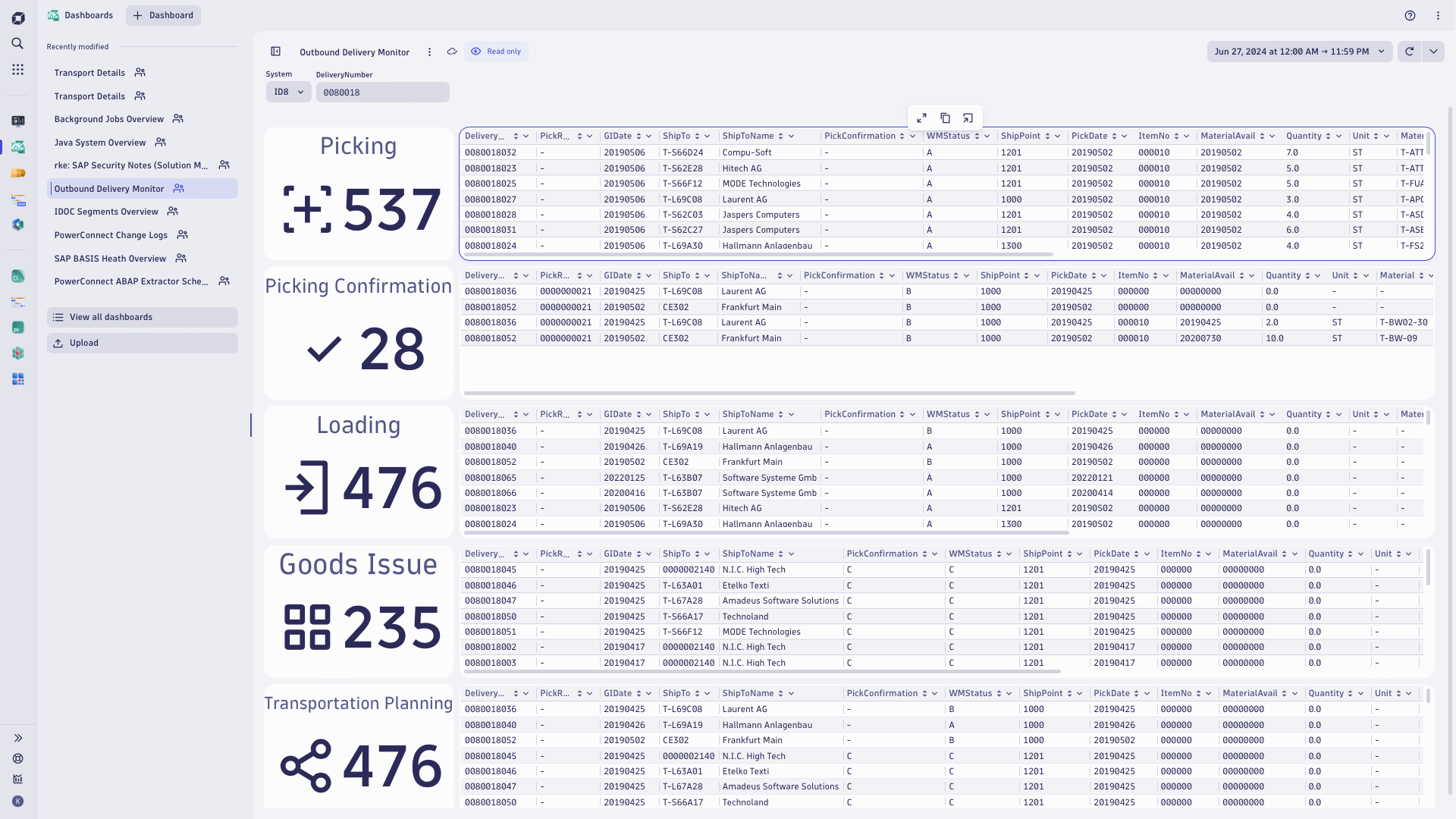This screenshot has height=819, width=1456.
Task: Open the search icon in left rail
Action: tap(17, 43)
